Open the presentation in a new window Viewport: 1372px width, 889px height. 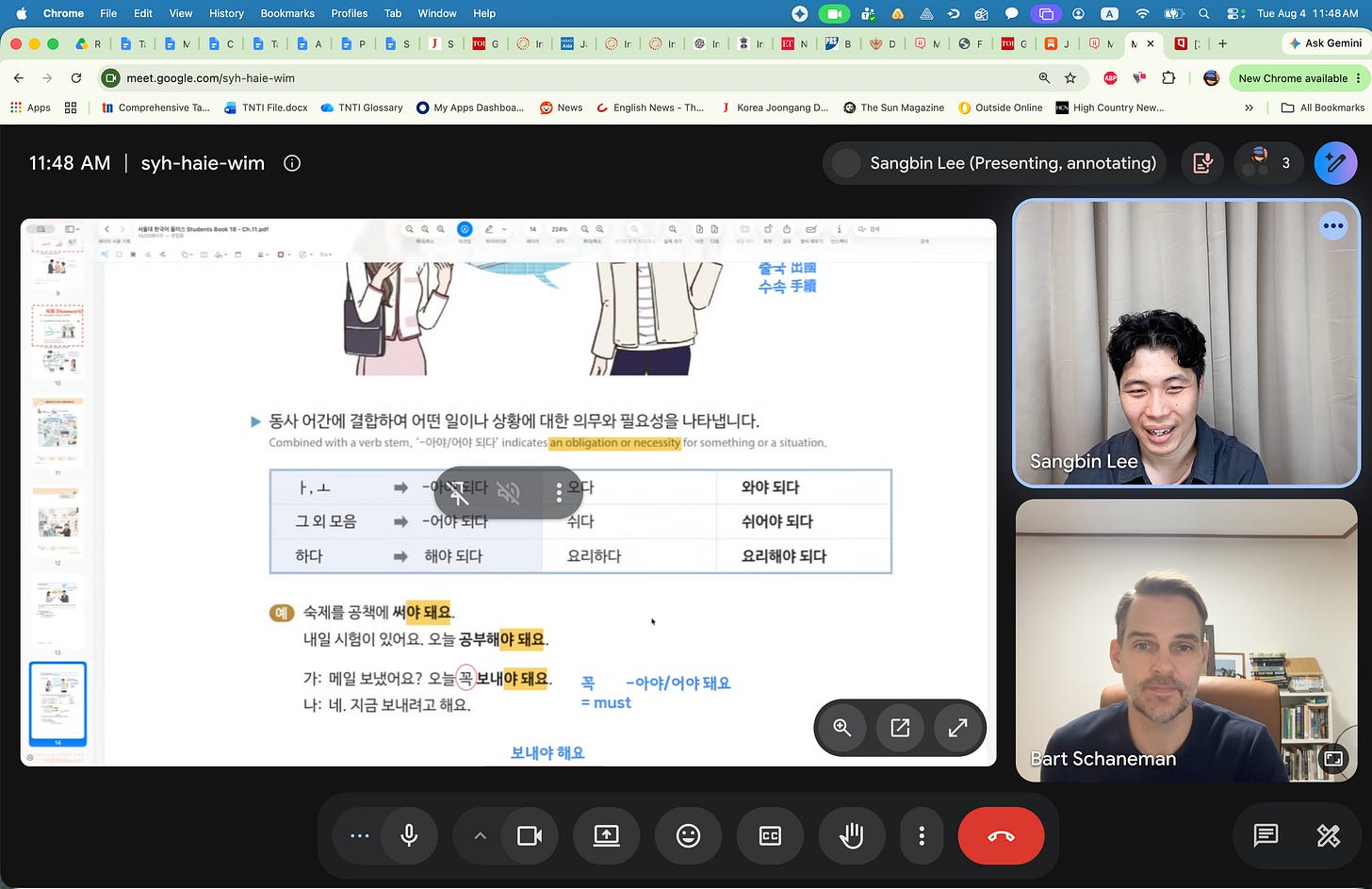900,728
